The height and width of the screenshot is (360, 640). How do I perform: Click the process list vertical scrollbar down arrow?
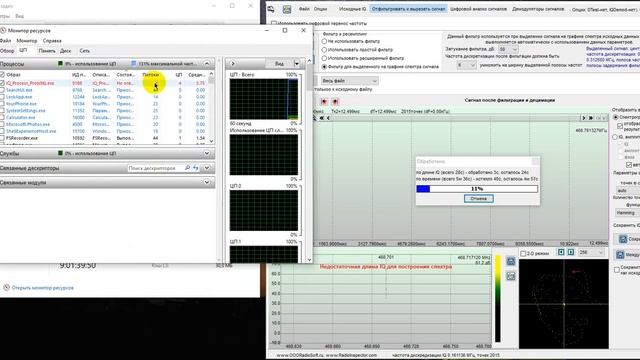[x=211, y=141]
